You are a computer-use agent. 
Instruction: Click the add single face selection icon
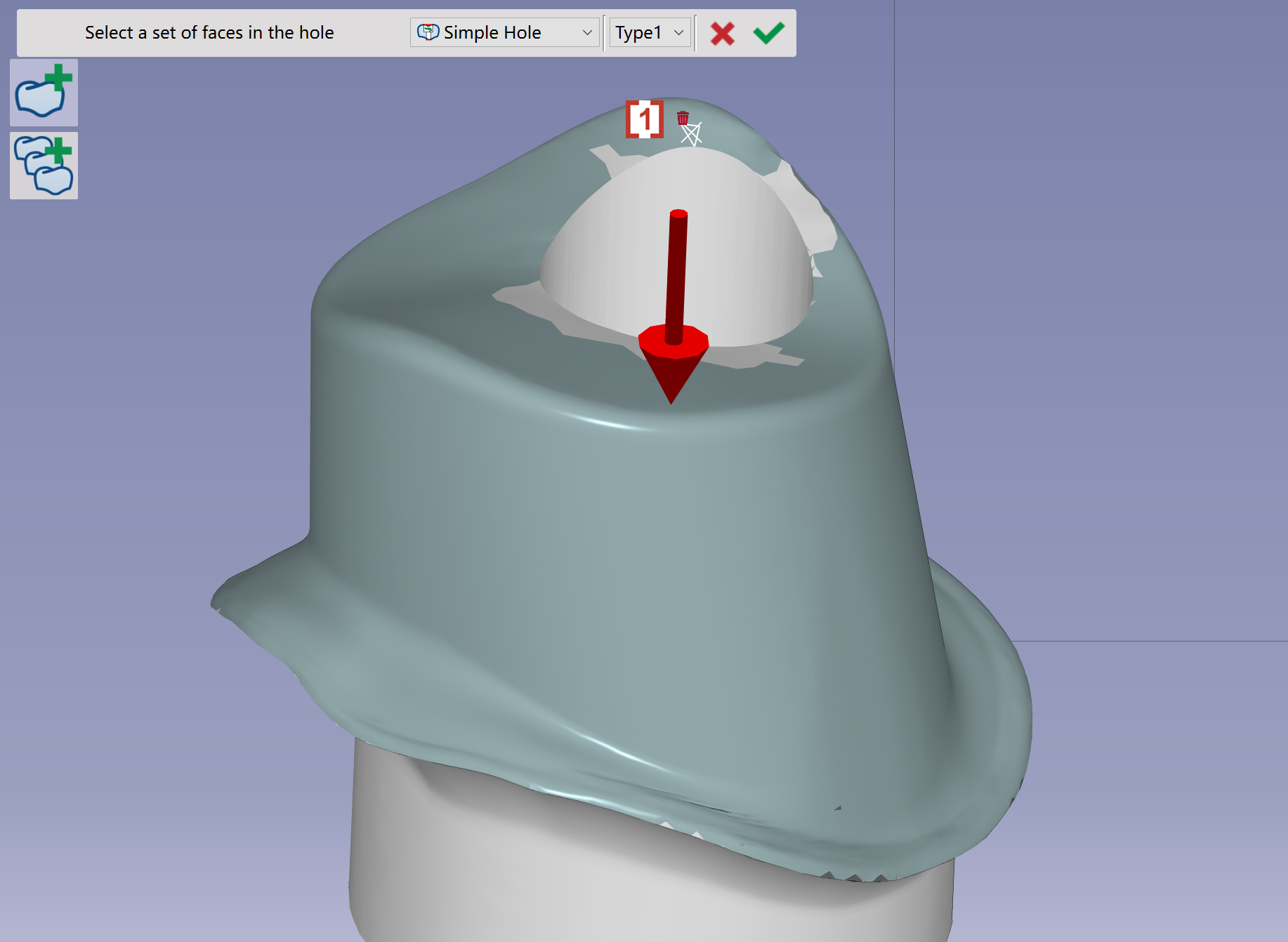click(44, 93)
